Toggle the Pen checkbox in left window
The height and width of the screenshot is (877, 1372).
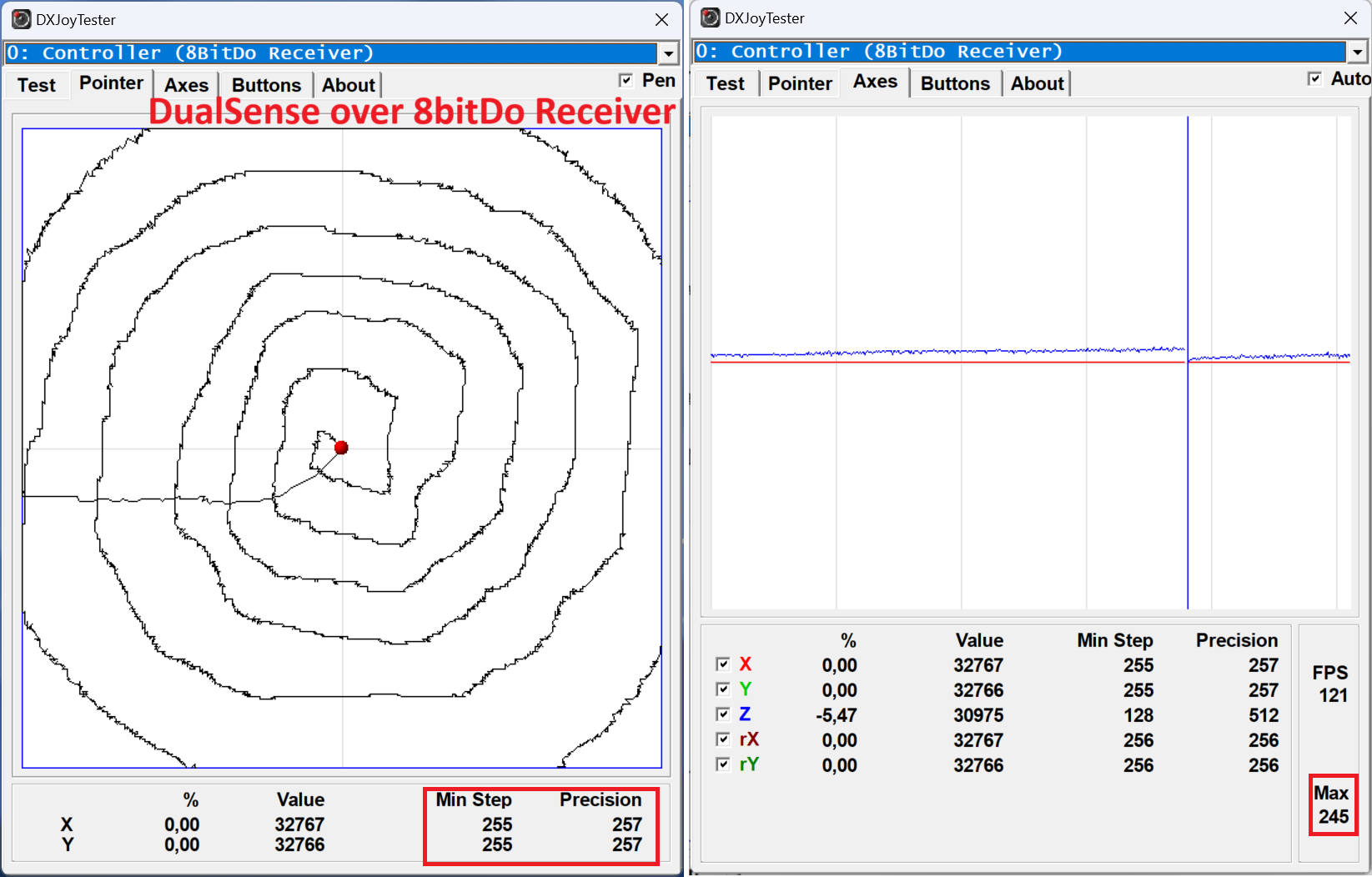tap(626, 80)
